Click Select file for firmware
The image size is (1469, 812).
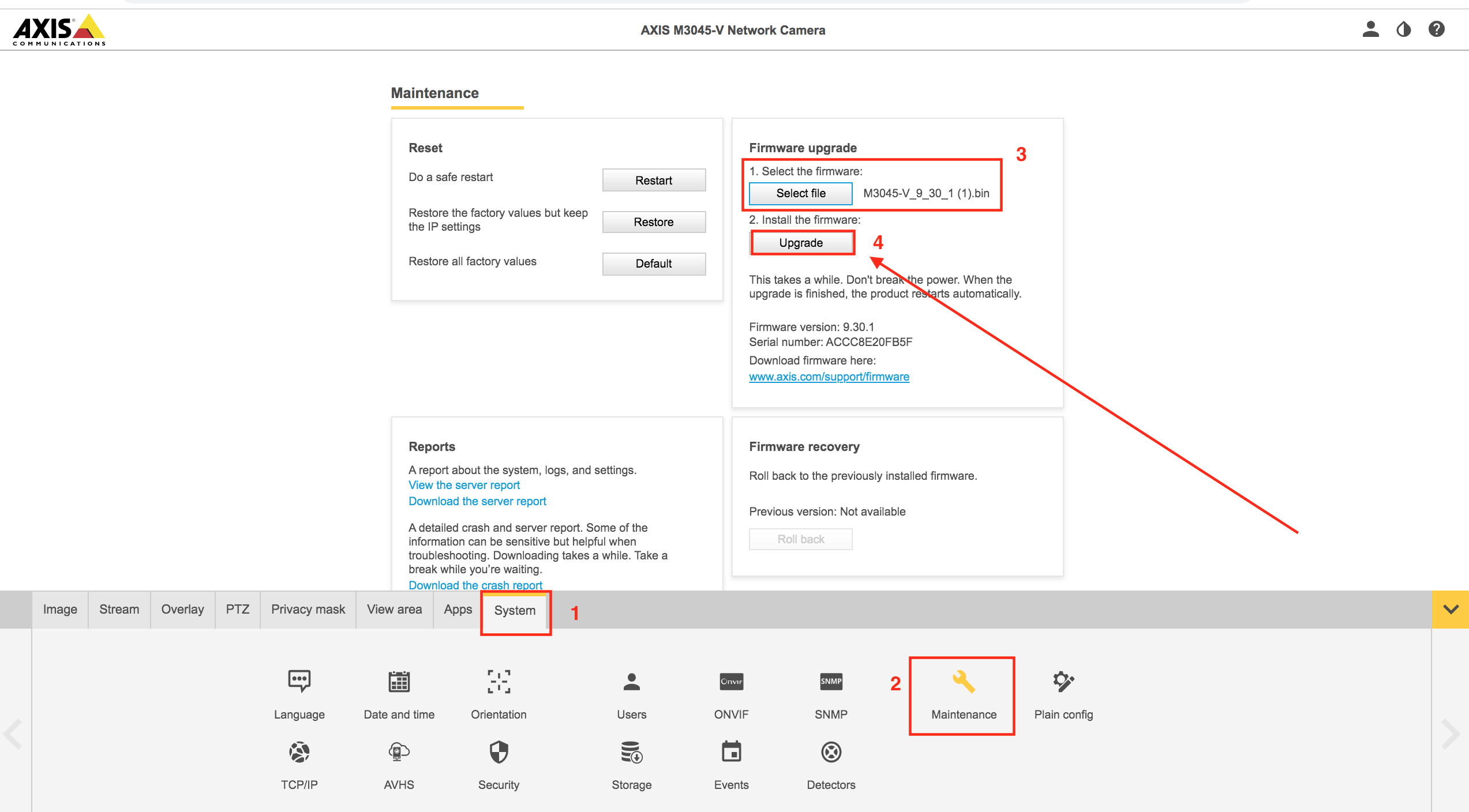click(801, 193)
